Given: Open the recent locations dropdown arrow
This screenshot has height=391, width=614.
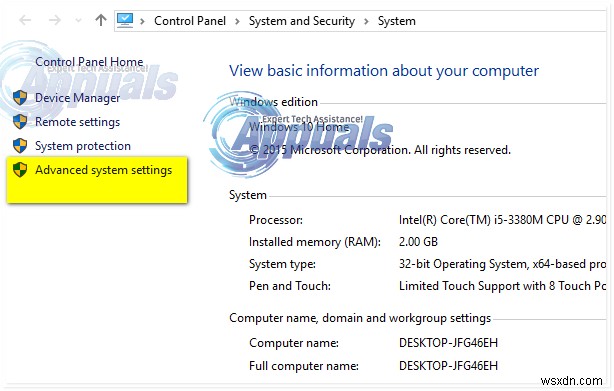Looking at the screenshot, I should point(78,20).
